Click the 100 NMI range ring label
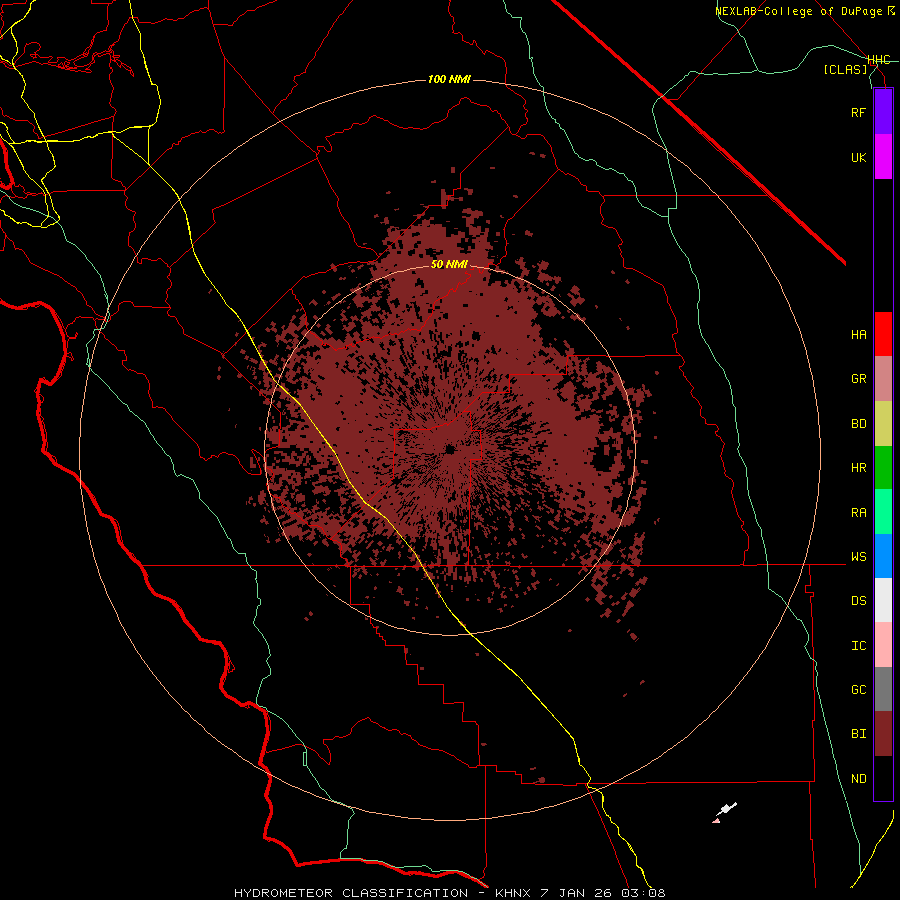Image resolution: width=900 pixels, height=900 pixels. (449, 79)
